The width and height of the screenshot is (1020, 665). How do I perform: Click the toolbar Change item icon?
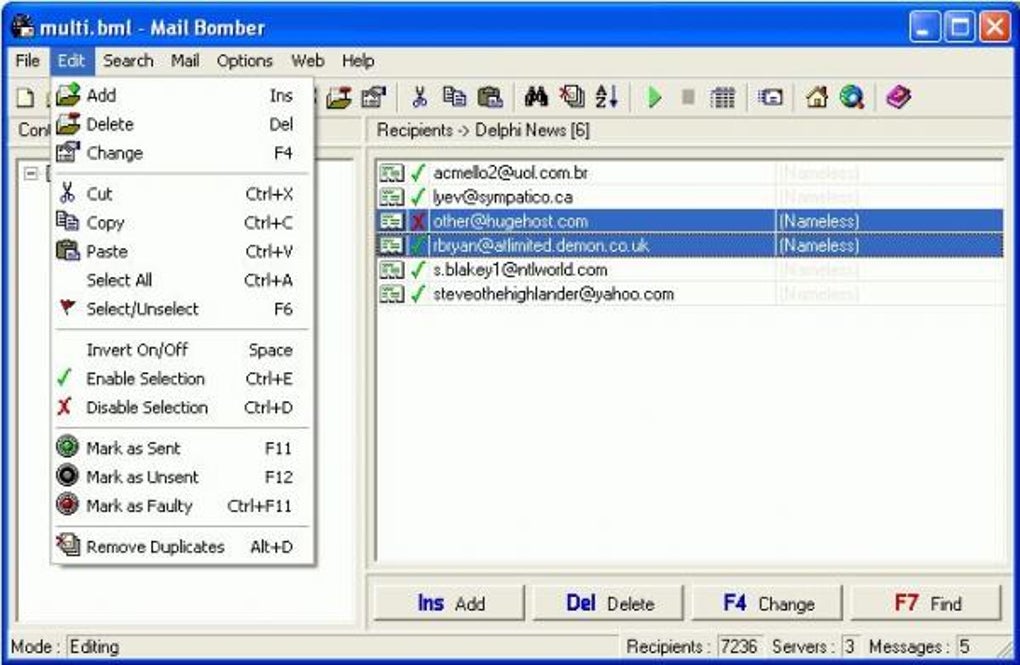tap(373, 98)
